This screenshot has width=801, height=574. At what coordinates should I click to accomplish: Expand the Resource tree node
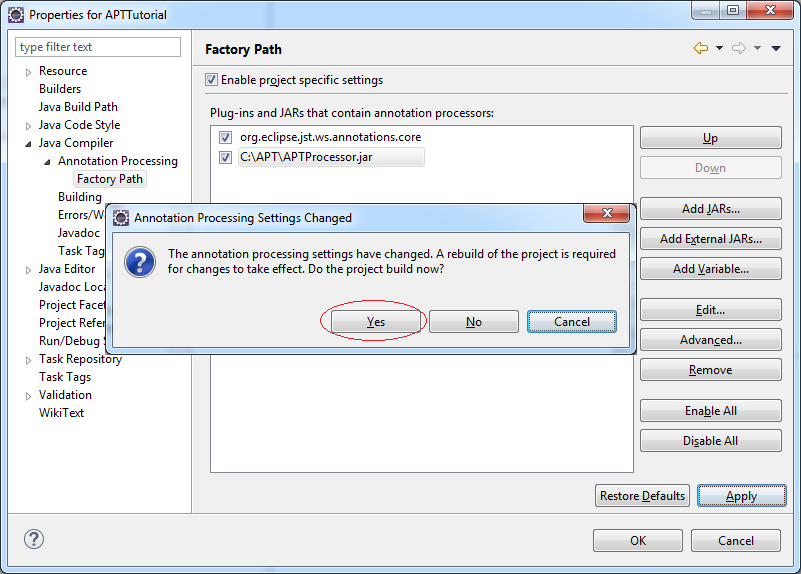pyautogui.click(x=29, y=72)
